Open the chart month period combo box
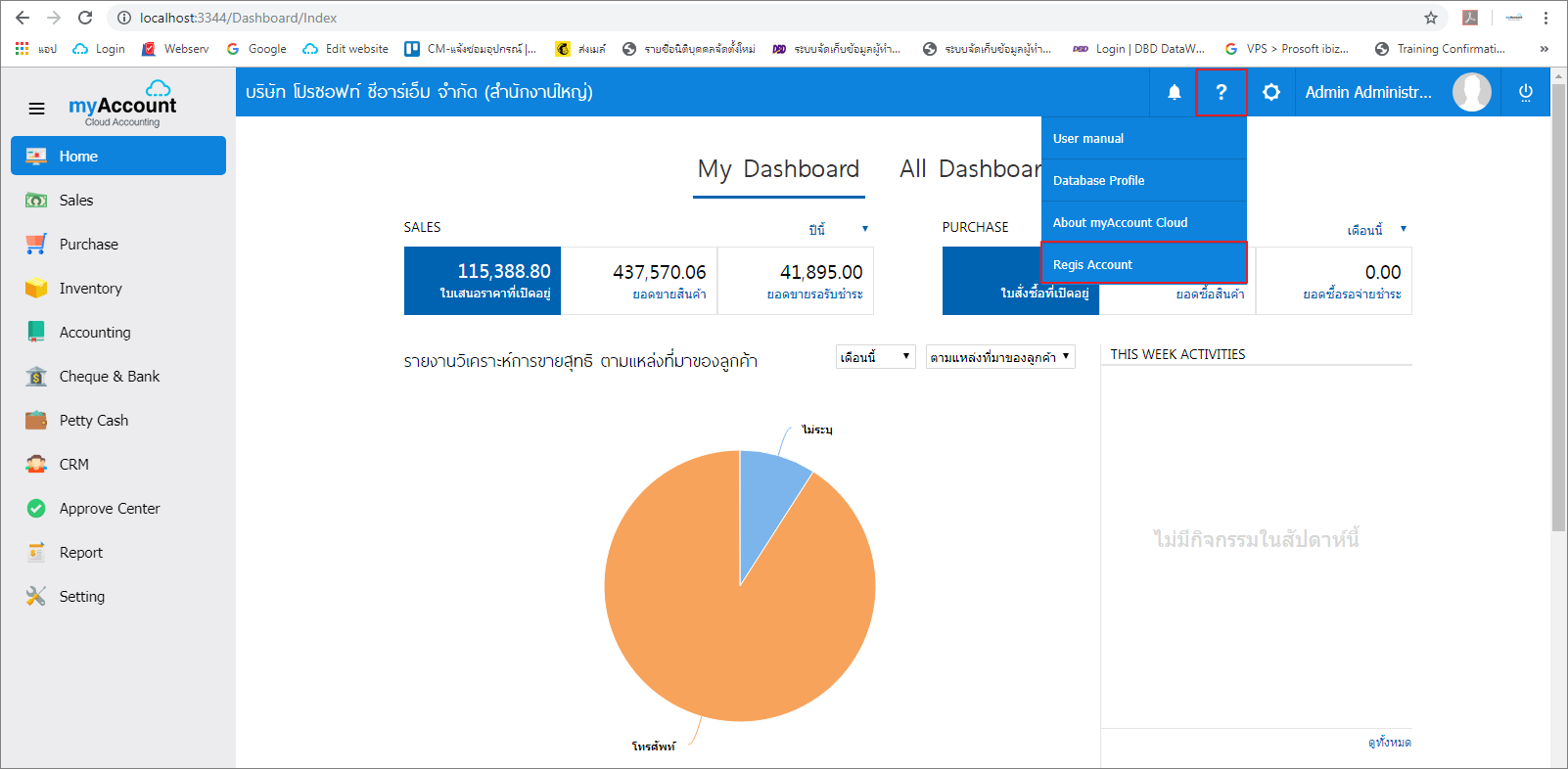This screenshot has height=769, width=1568. pyautogui.click(x=875, y=357)
